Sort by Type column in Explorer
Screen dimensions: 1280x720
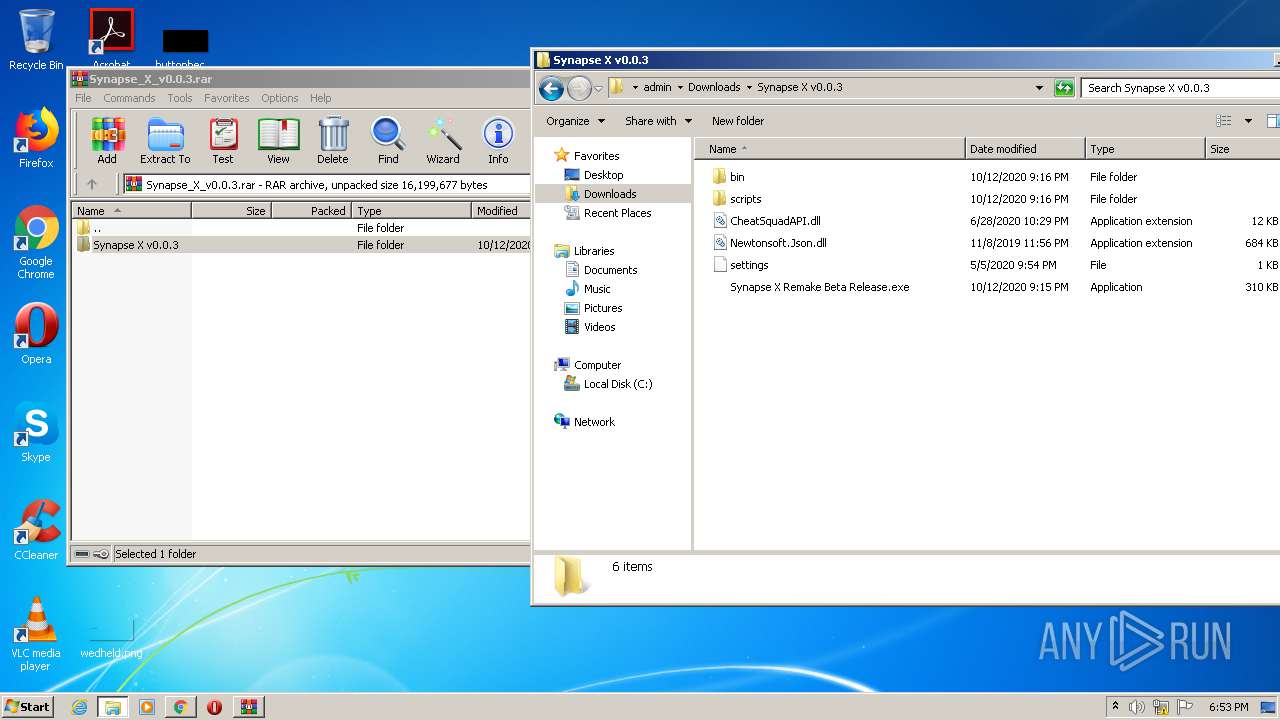(x=1145, y=149)
